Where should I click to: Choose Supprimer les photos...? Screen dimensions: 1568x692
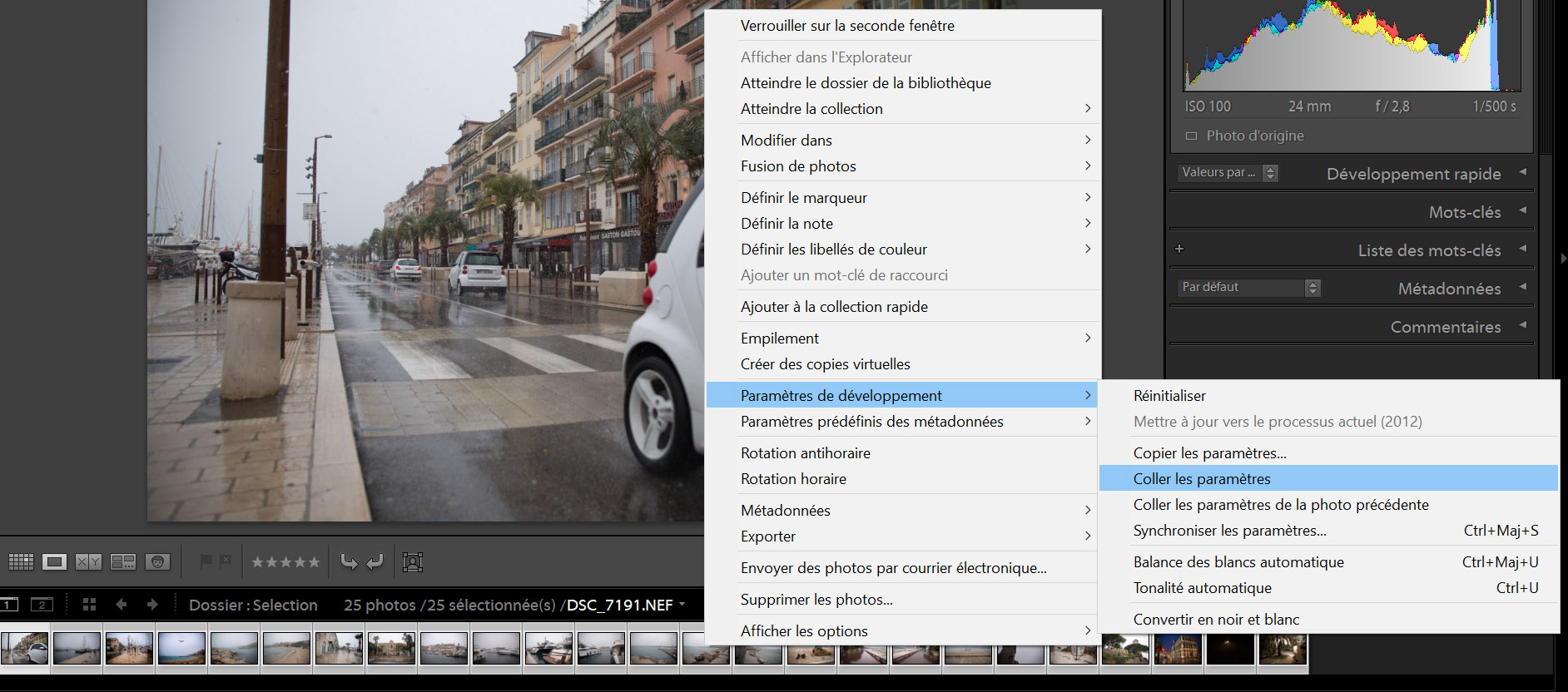tap(903, 600)
